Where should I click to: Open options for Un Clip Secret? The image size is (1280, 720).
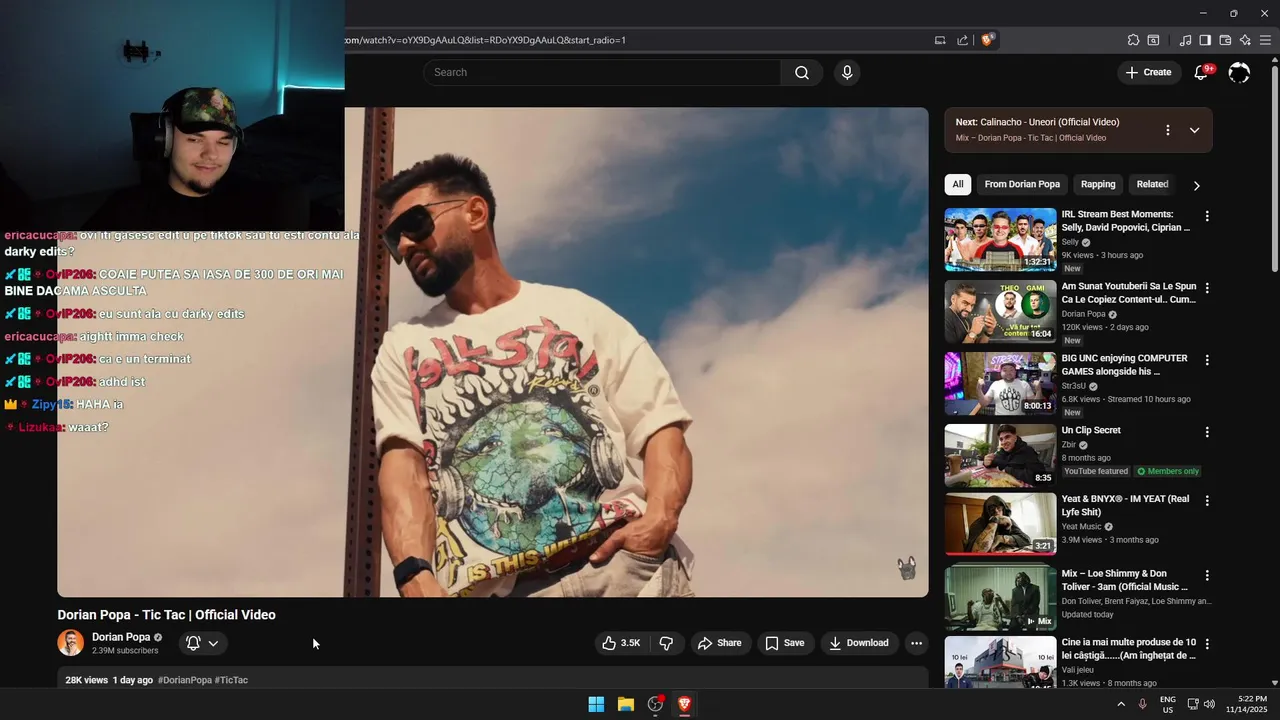tap(1207, 432)
